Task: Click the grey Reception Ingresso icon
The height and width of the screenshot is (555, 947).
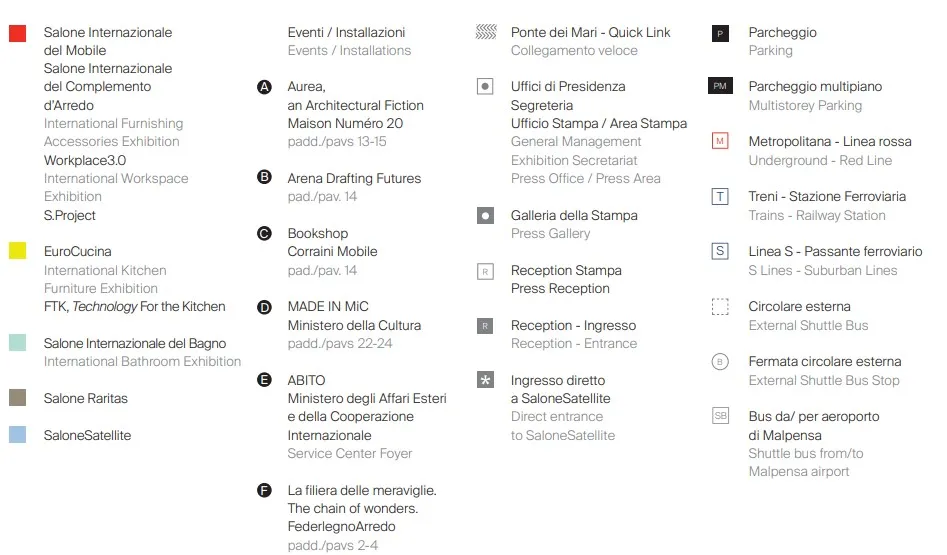Action: tap(486, 326)
